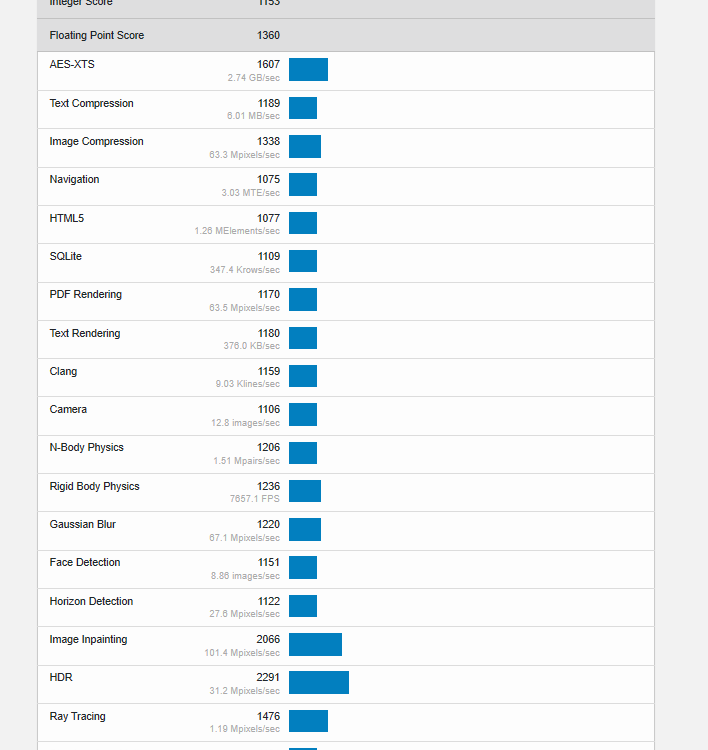This screenshot has height=750, width=708.
Task: Click the Text Rendering 376.0 KB/sec value
Action: pos(251,346)
